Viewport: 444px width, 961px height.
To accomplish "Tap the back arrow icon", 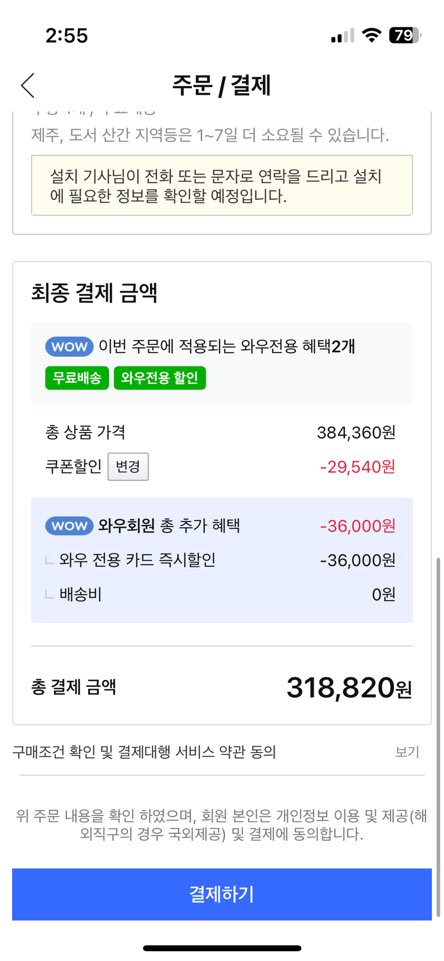I will [28, 86].
